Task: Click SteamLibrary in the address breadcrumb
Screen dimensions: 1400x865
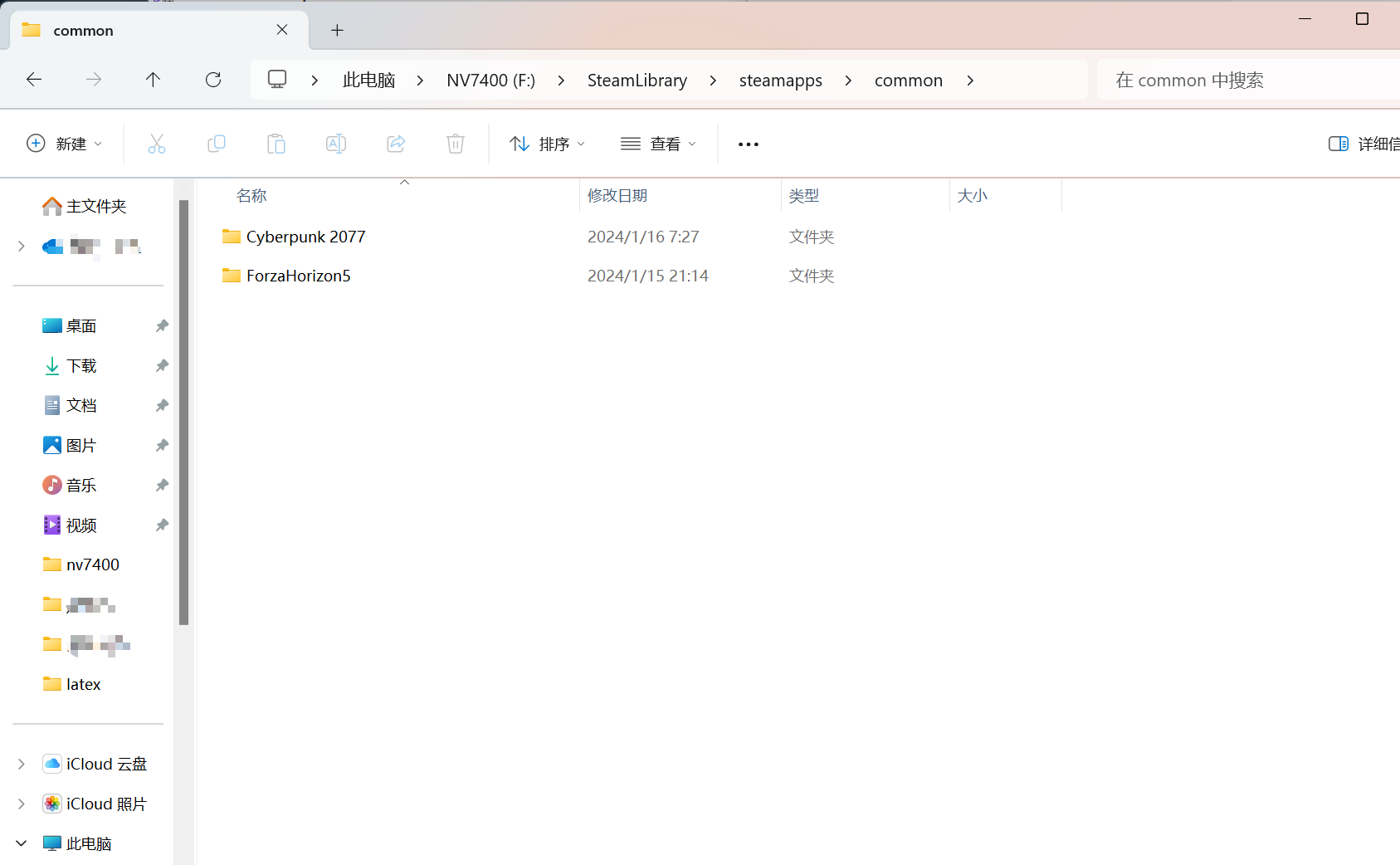Action: (x=637, y=81)
